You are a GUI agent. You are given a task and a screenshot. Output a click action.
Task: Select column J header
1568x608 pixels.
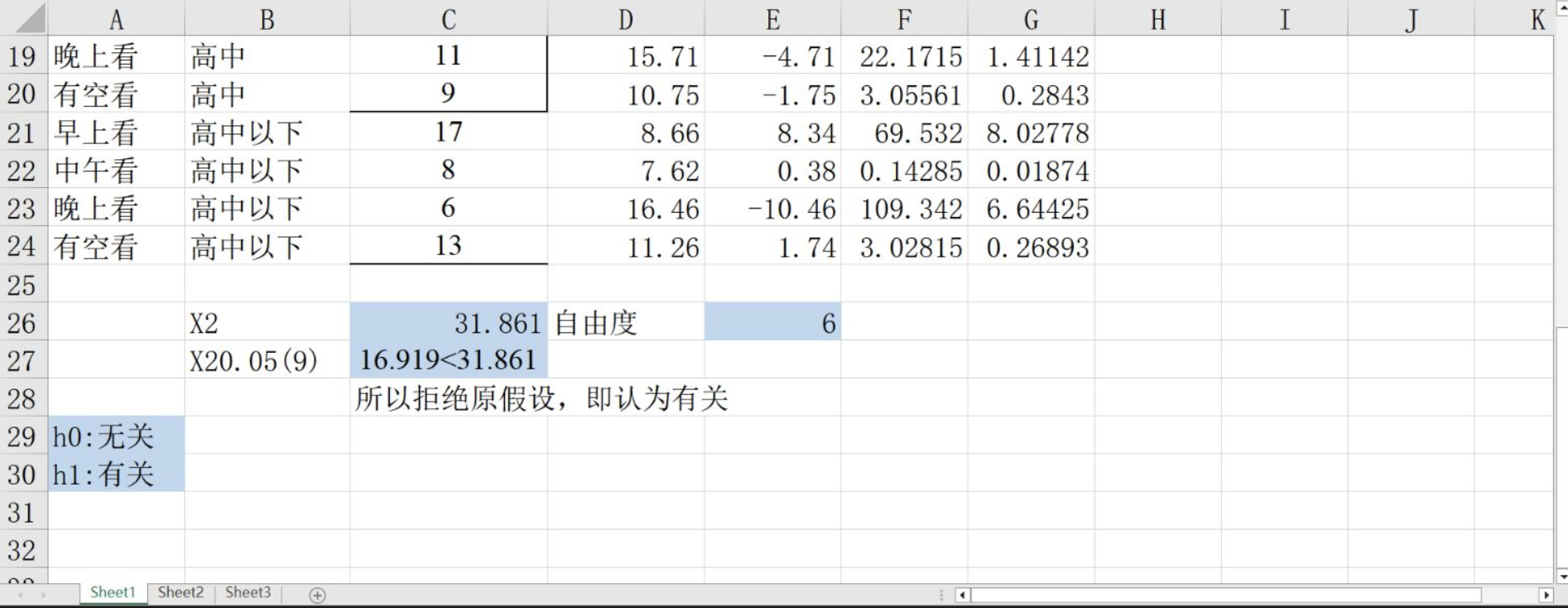click(1412, 18)
